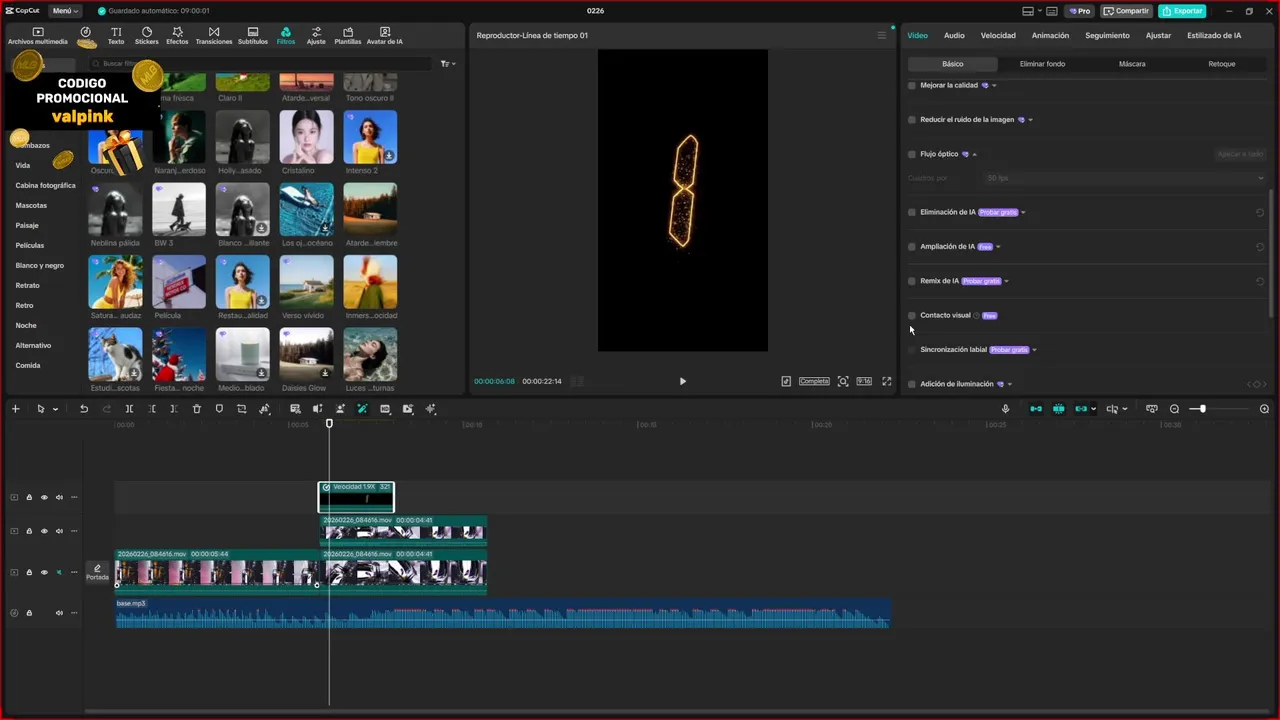Enable the Remix de IA checkbox
Viewport: 1280px width, 720px height.
coord(911,281)
